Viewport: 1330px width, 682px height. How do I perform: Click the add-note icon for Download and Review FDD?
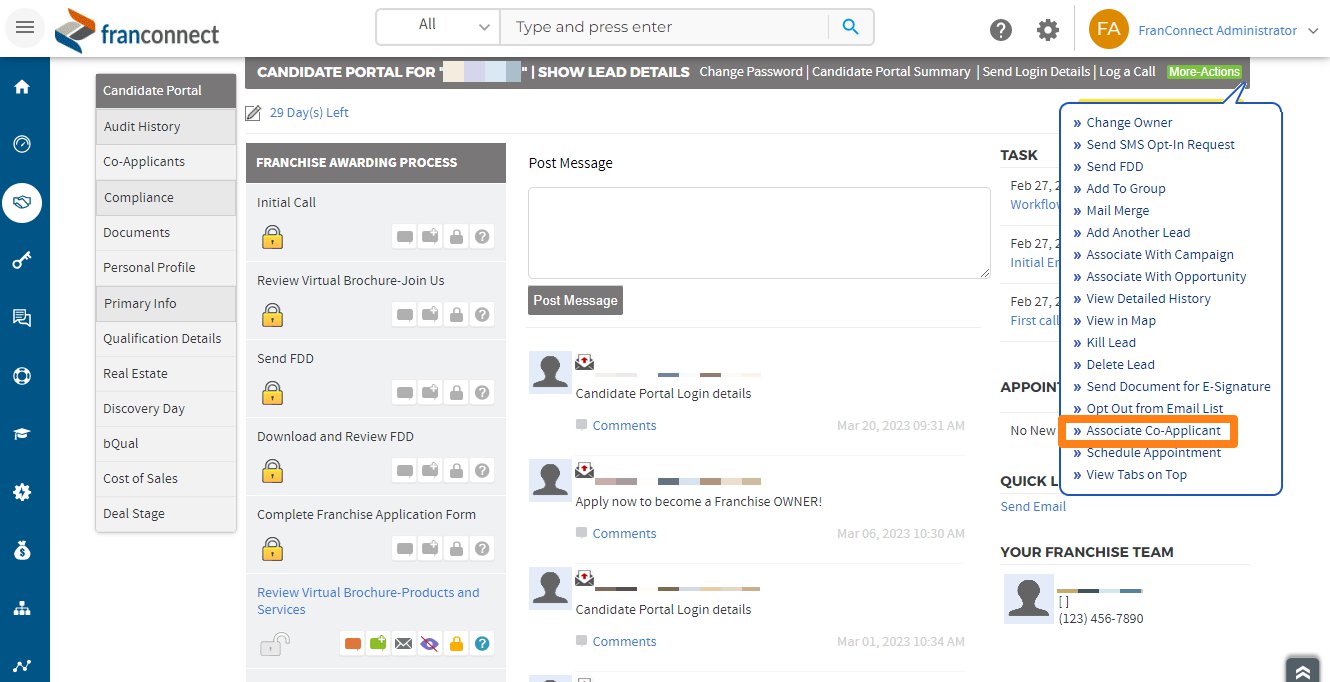[x=430, y=471]
